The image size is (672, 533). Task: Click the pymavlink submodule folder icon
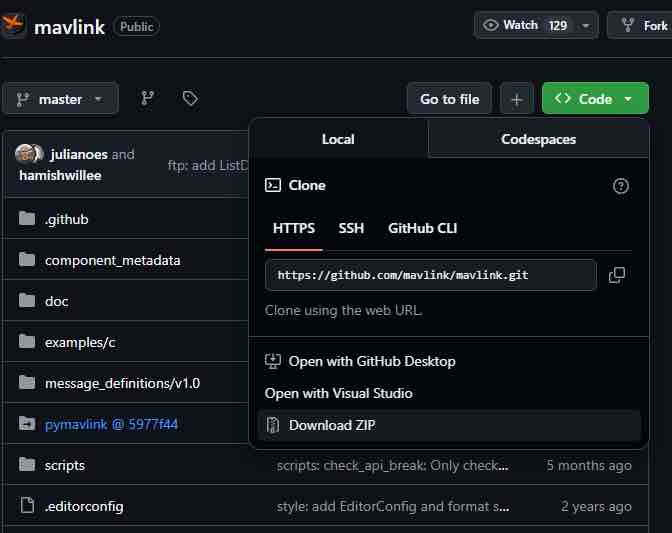click(27, 424)
